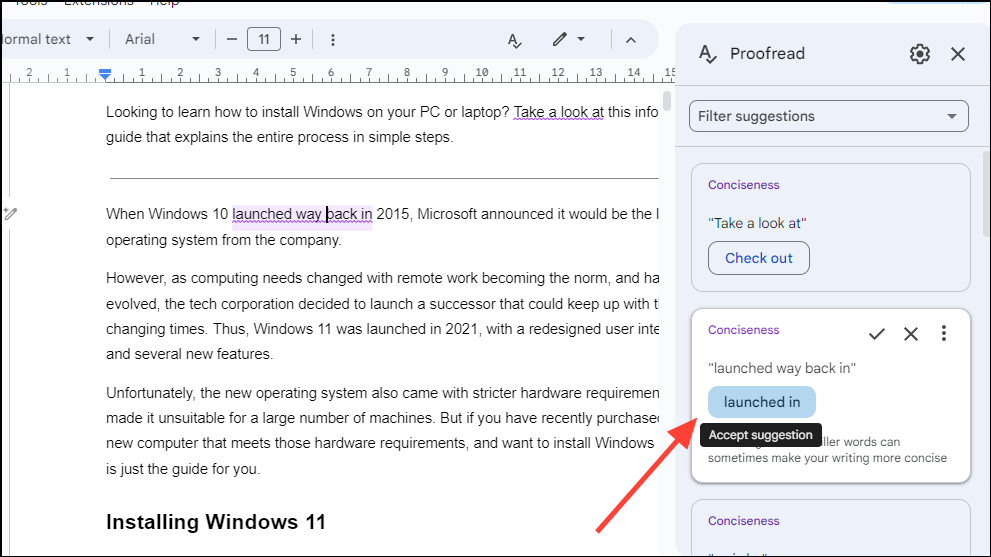The width and height of the screenshot is (991, 557).
Task: Increase font size with plus button
Action: 296,40
